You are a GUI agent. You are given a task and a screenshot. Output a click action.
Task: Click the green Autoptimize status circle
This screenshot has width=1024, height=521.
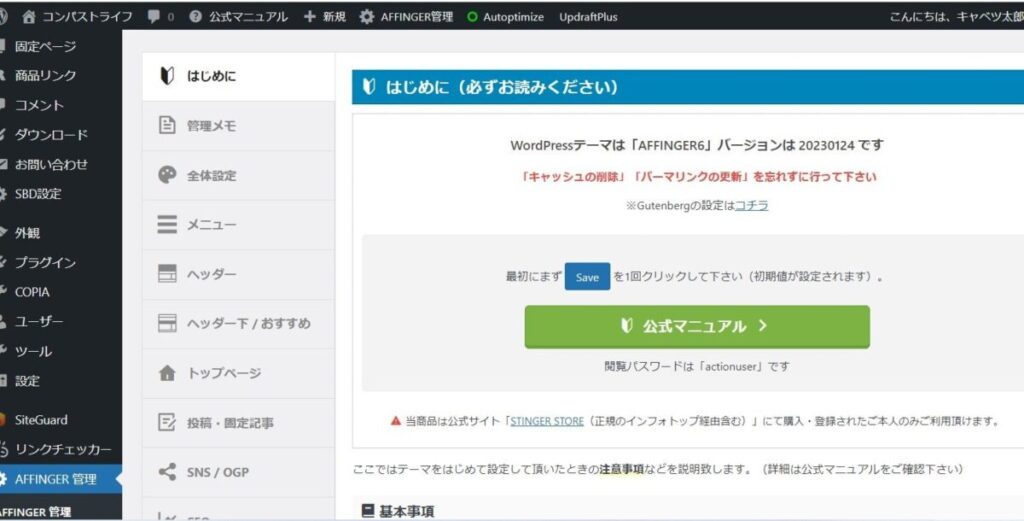(472, 17)
